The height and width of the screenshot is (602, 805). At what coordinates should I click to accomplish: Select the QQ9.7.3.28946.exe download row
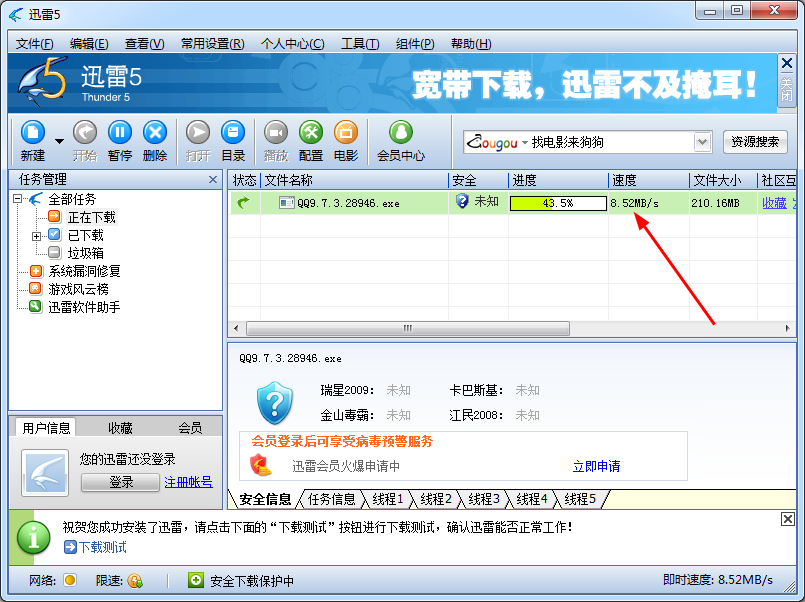click(512, 203)
